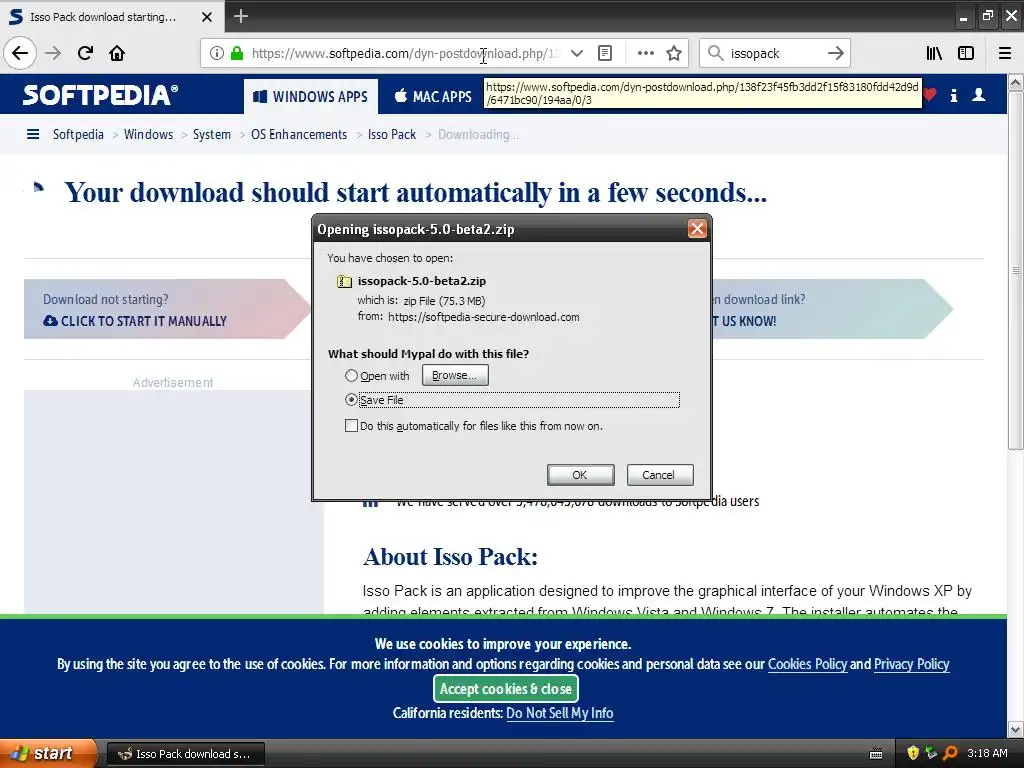Screen dimensions: 1024x768
Task: Open Do Not Sell My Info link
Action: [560, 713]
